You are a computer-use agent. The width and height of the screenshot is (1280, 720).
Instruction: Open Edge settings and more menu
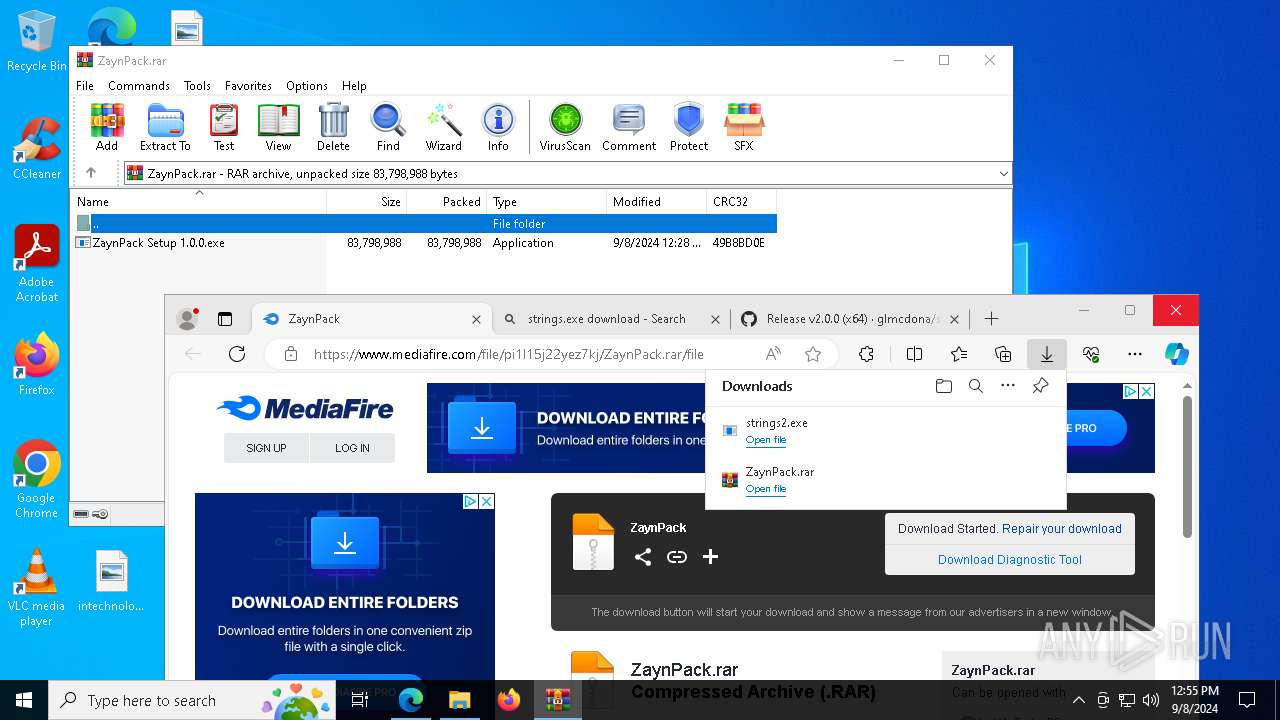(x=1135, y=354)
